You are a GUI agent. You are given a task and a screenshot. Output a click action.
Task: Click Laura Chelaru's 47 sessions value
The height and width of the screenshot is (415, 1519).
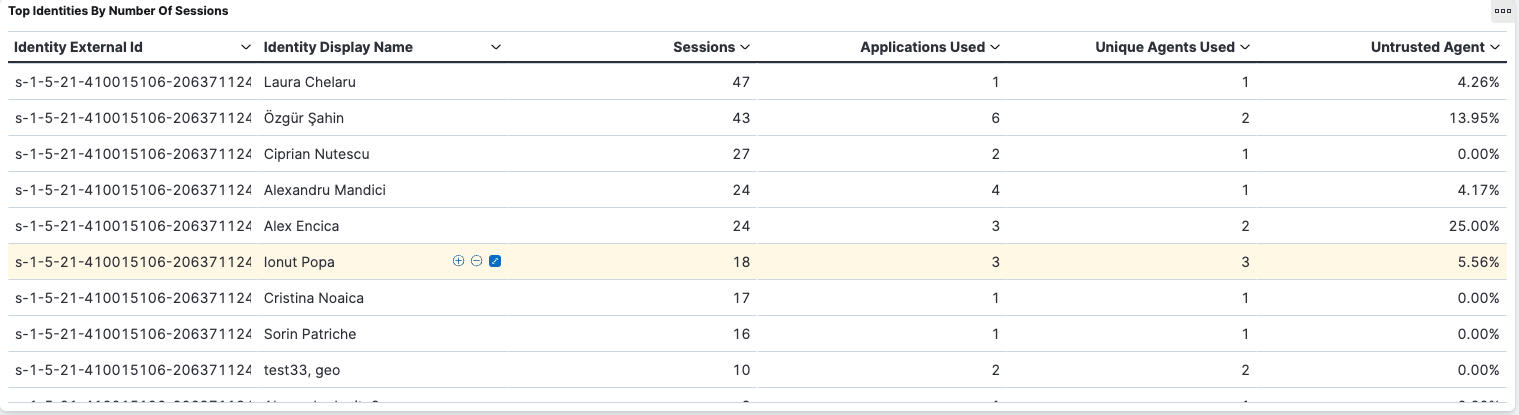click(x=741, y=82)
